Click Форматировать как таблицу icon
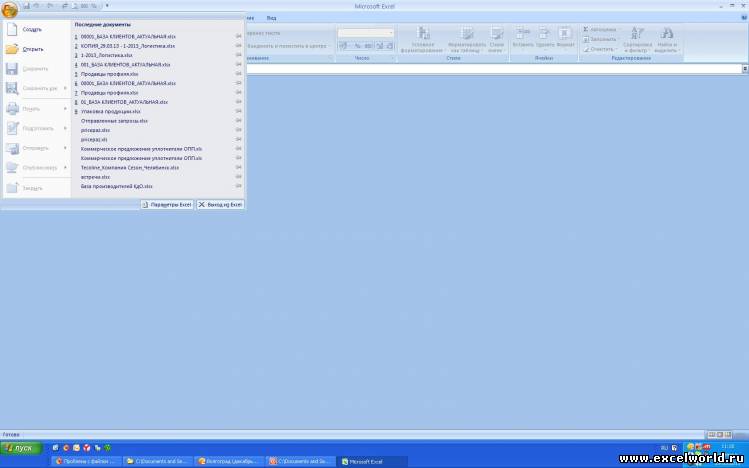 467,33
